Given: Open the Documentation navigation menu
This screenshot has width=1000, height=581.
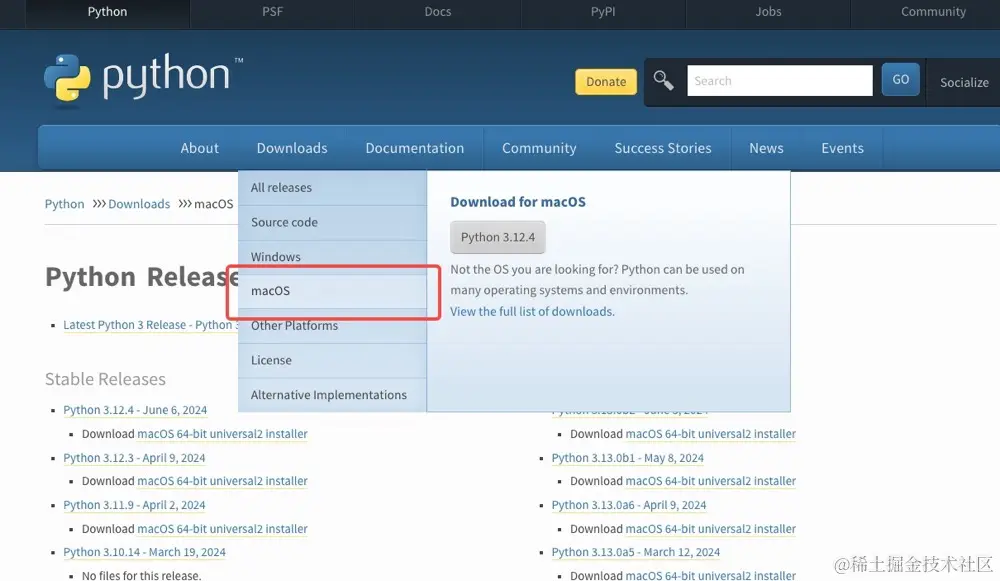Looking at the screenshot, I should (x=415, y=148).
